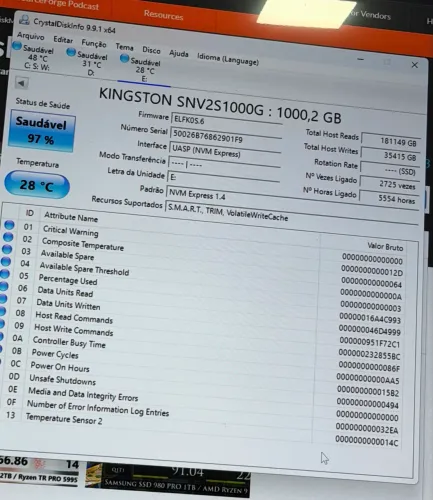Select the E: disk at 28 °C
The height and width of the screenshot is (500, 433).
point(141,69)
